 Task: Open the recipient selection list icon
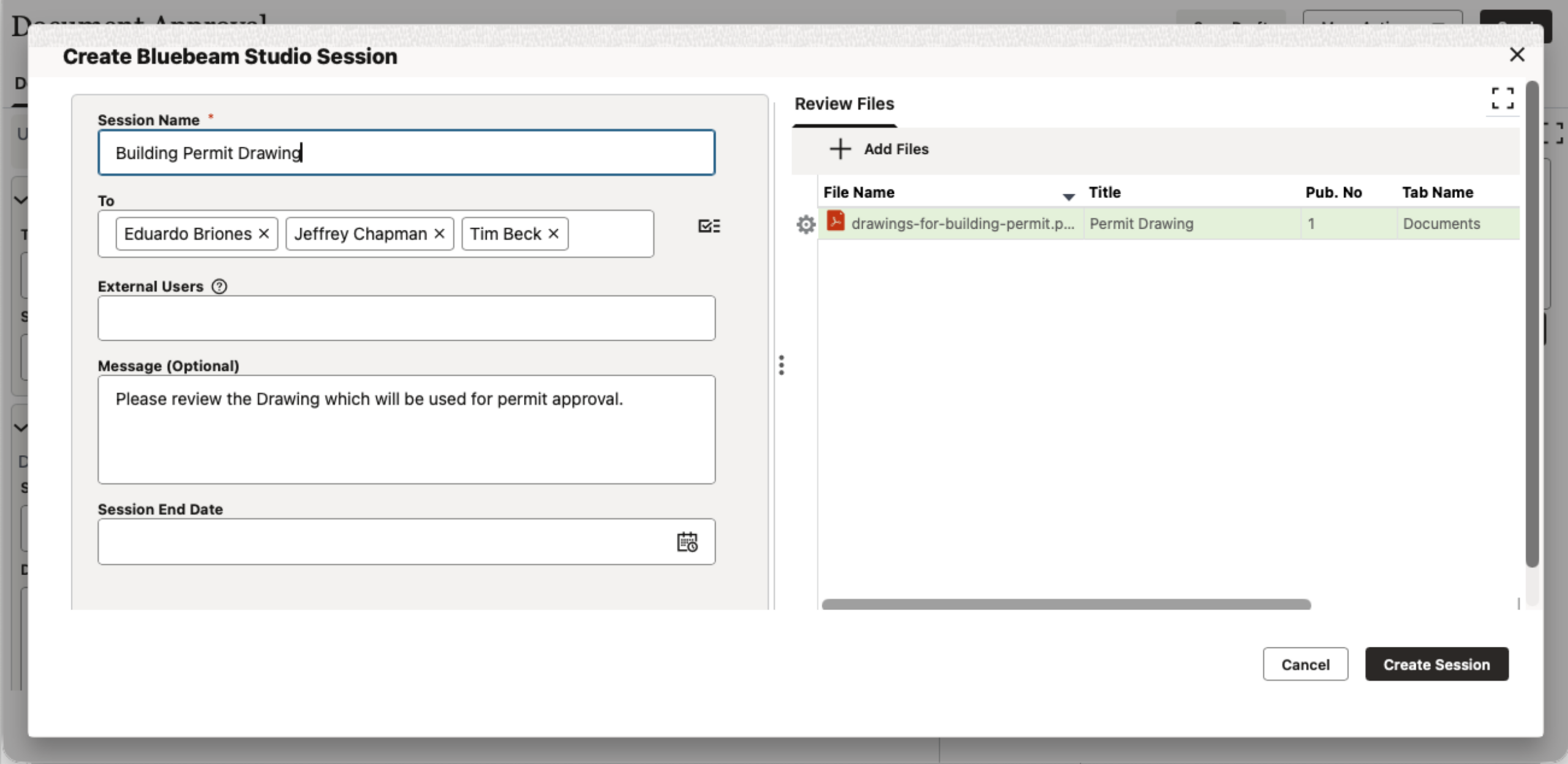click(709, 226)
